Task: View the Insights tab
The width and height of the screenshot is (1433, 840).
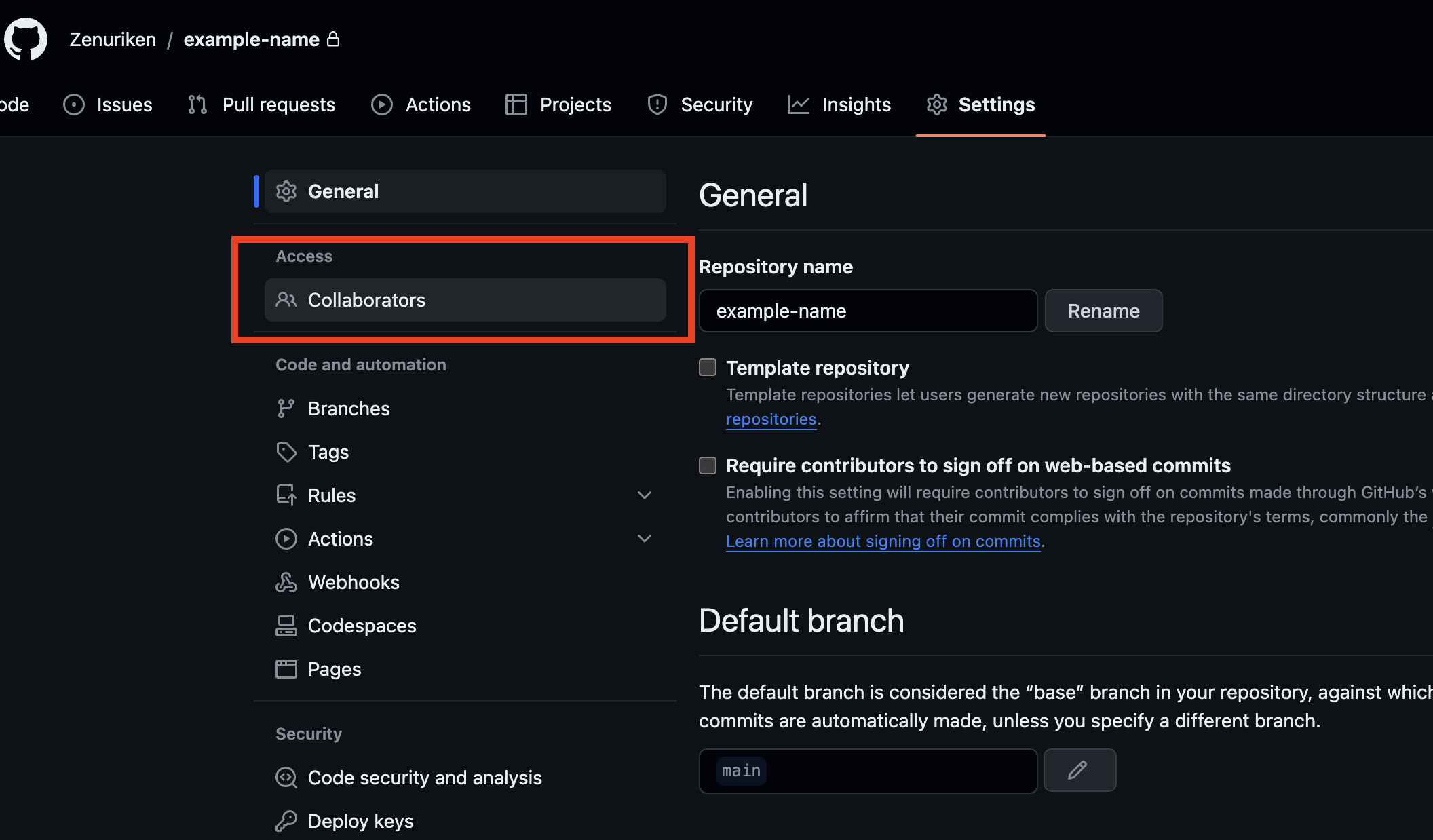Action: [x=839, y=104]
